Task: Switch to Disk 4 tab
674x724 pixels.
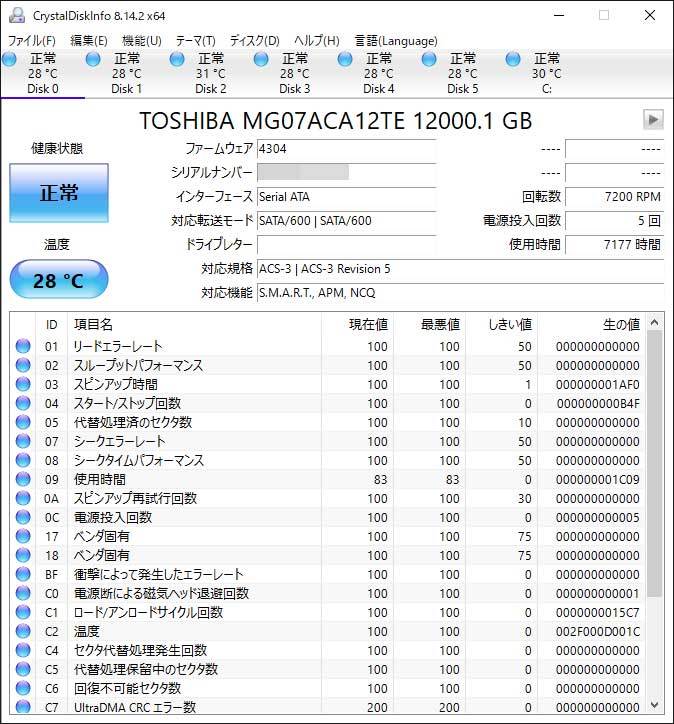Action: tap(379, 73)
